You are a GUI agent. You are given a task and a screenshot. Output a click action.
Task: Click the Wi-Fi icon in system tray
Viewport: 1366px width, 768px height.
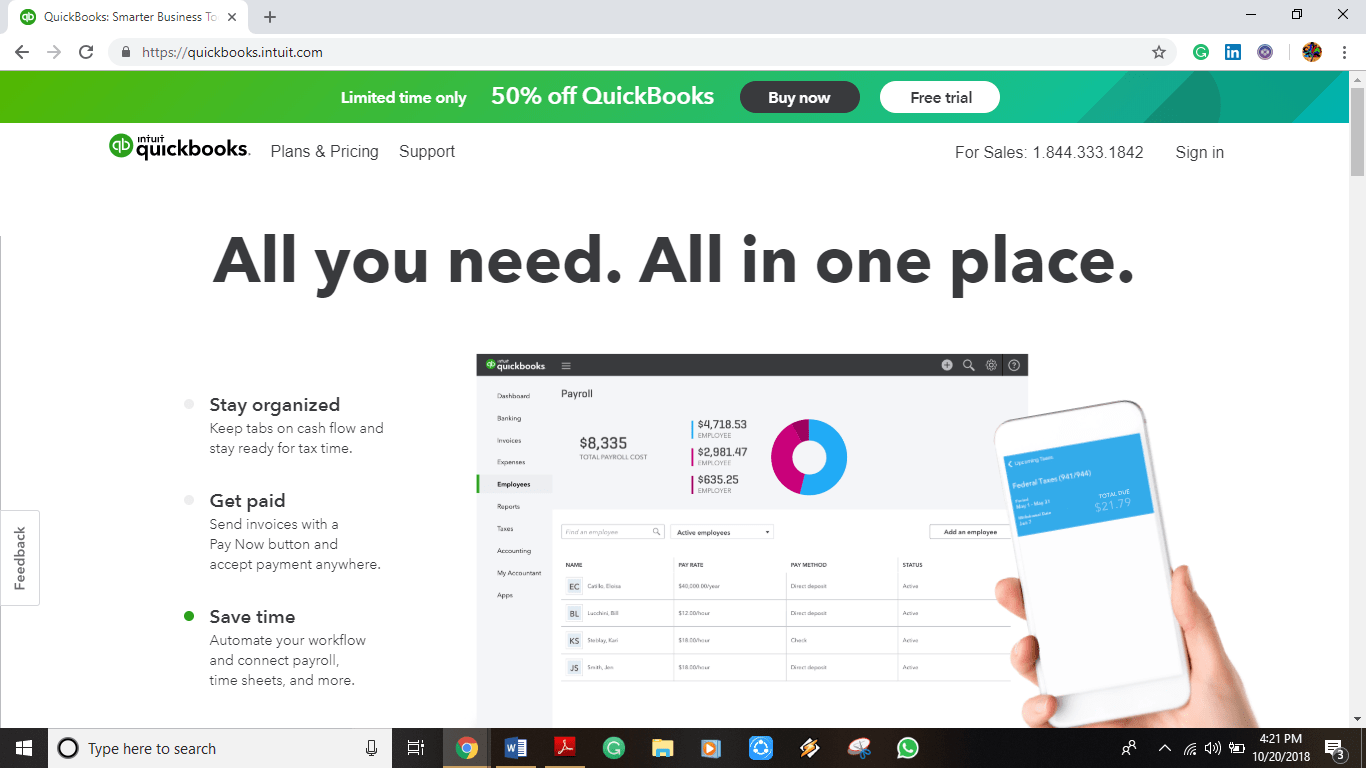[x=1190, y=748]
